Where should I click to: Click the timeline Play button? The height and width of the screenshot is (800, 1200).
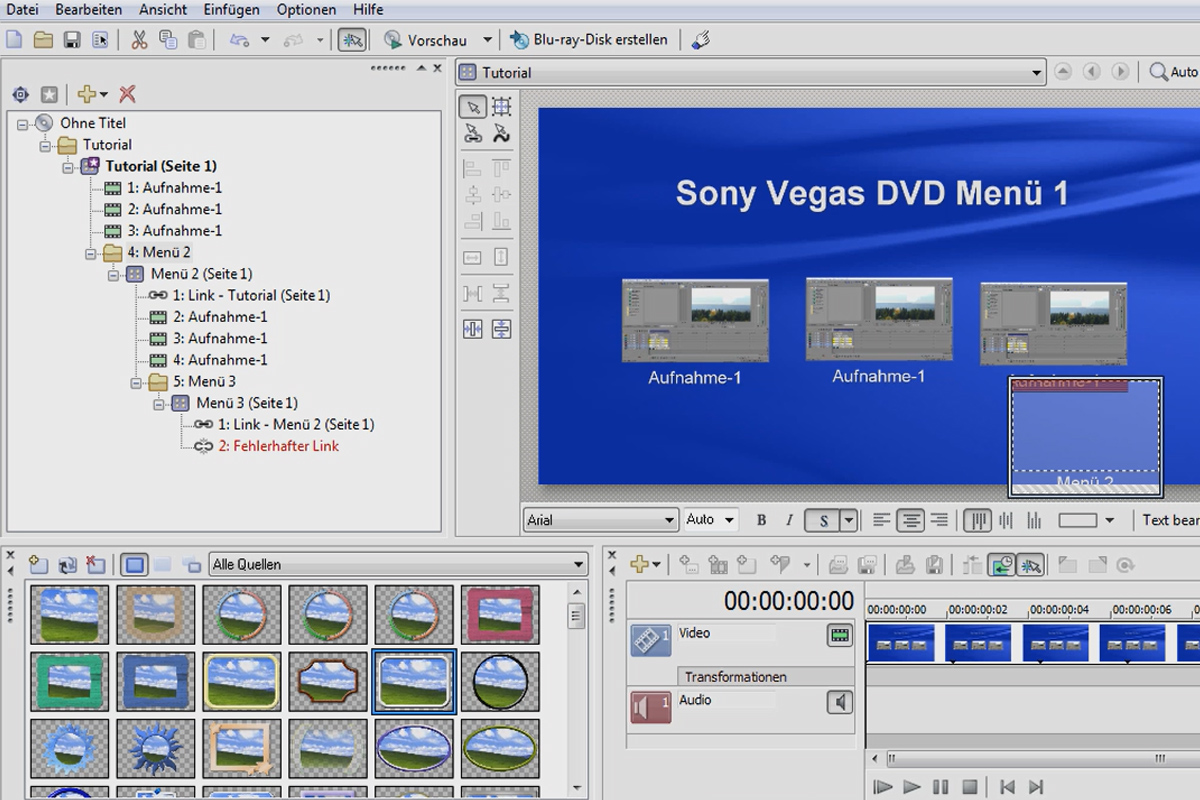coord(911,788)
